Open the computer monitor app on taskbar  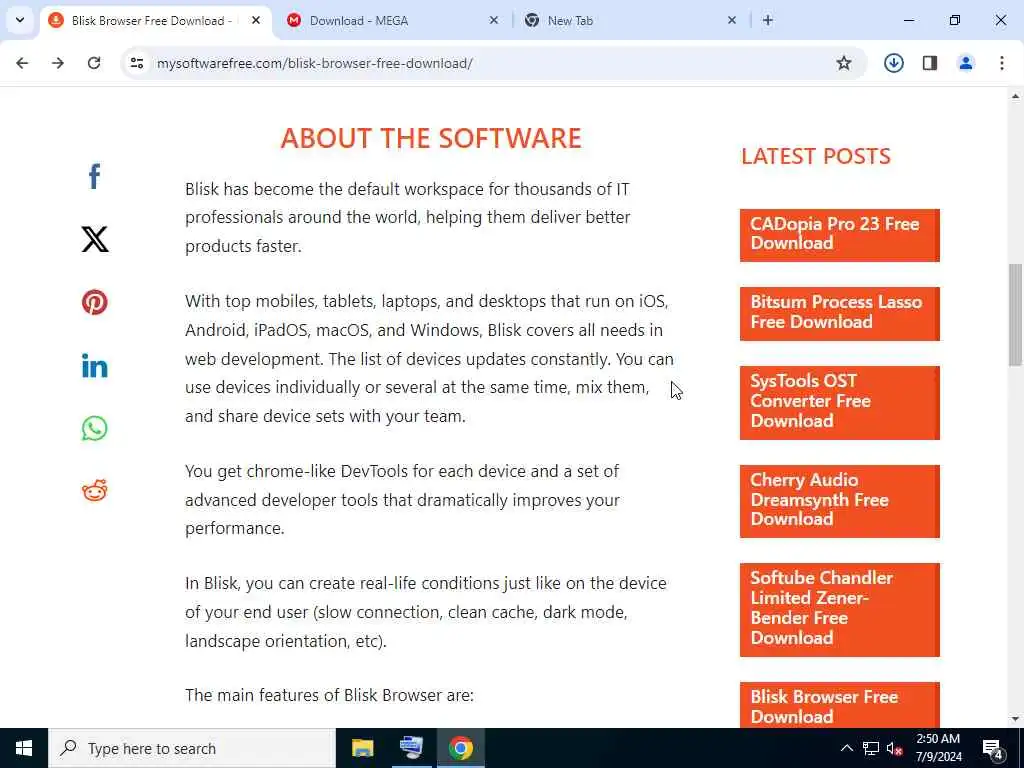pyautogui.click(x=411, y=748)
